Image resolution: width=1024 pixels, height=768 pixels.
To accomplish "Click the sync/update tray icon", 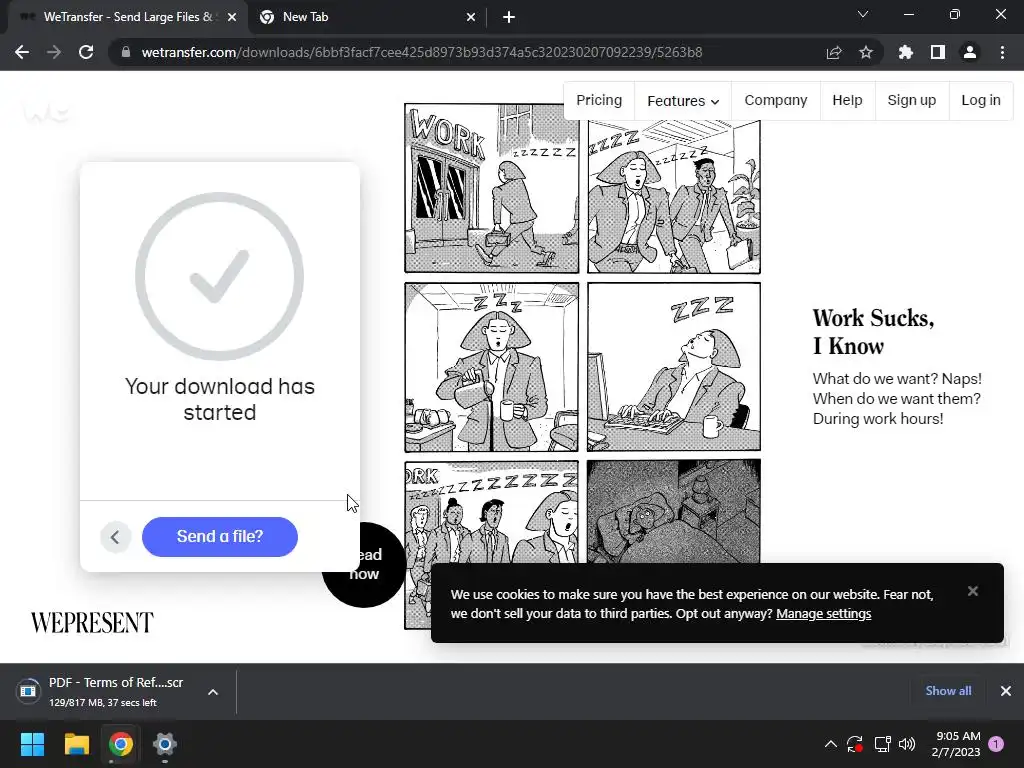I will tap(855, 744).
